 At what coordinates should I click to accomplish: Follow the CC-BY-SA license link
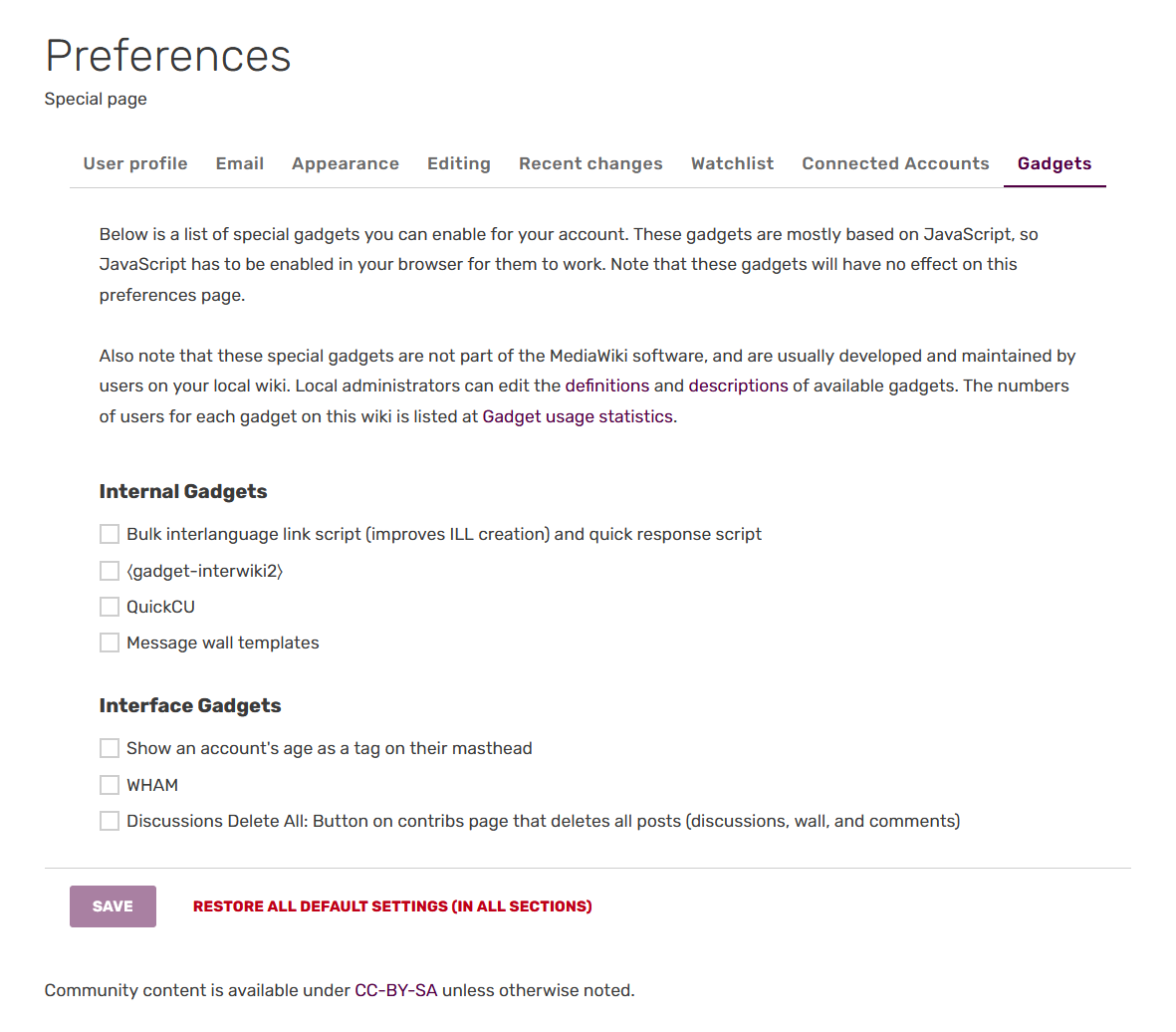click(396, 990)
